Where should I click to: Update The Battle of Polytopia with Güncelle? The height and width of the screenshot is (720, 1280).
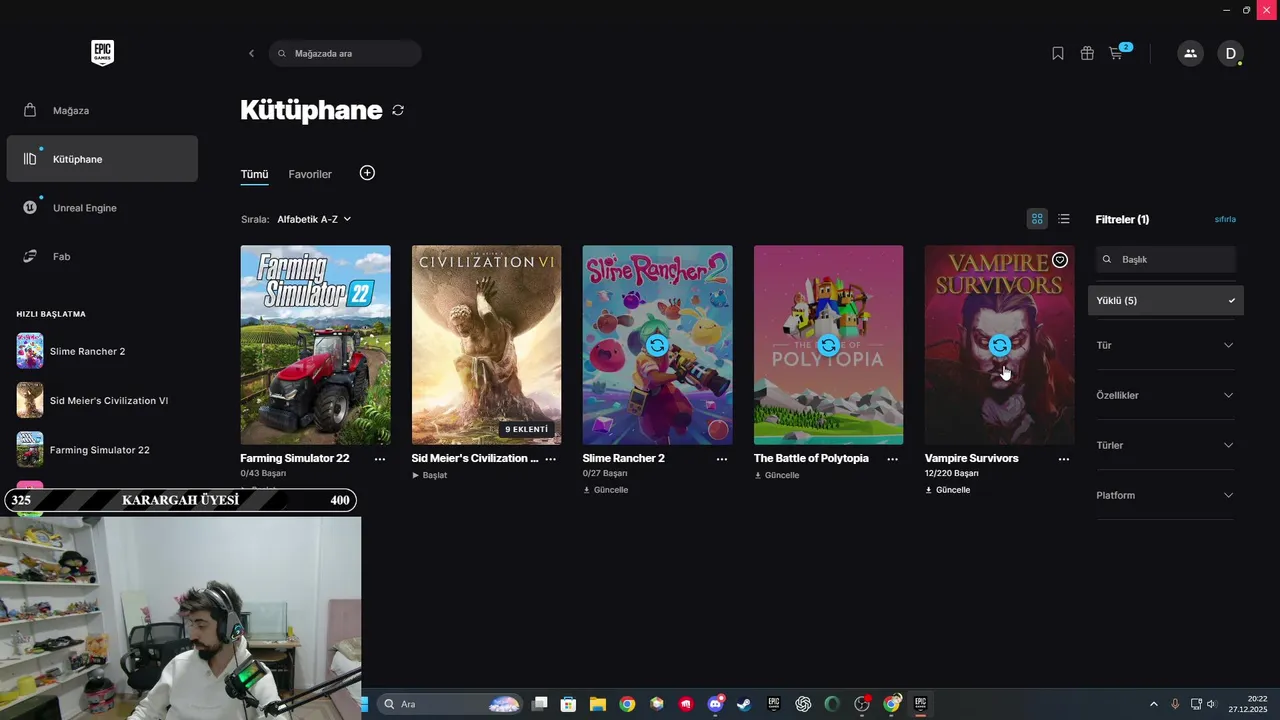[777, 475]
